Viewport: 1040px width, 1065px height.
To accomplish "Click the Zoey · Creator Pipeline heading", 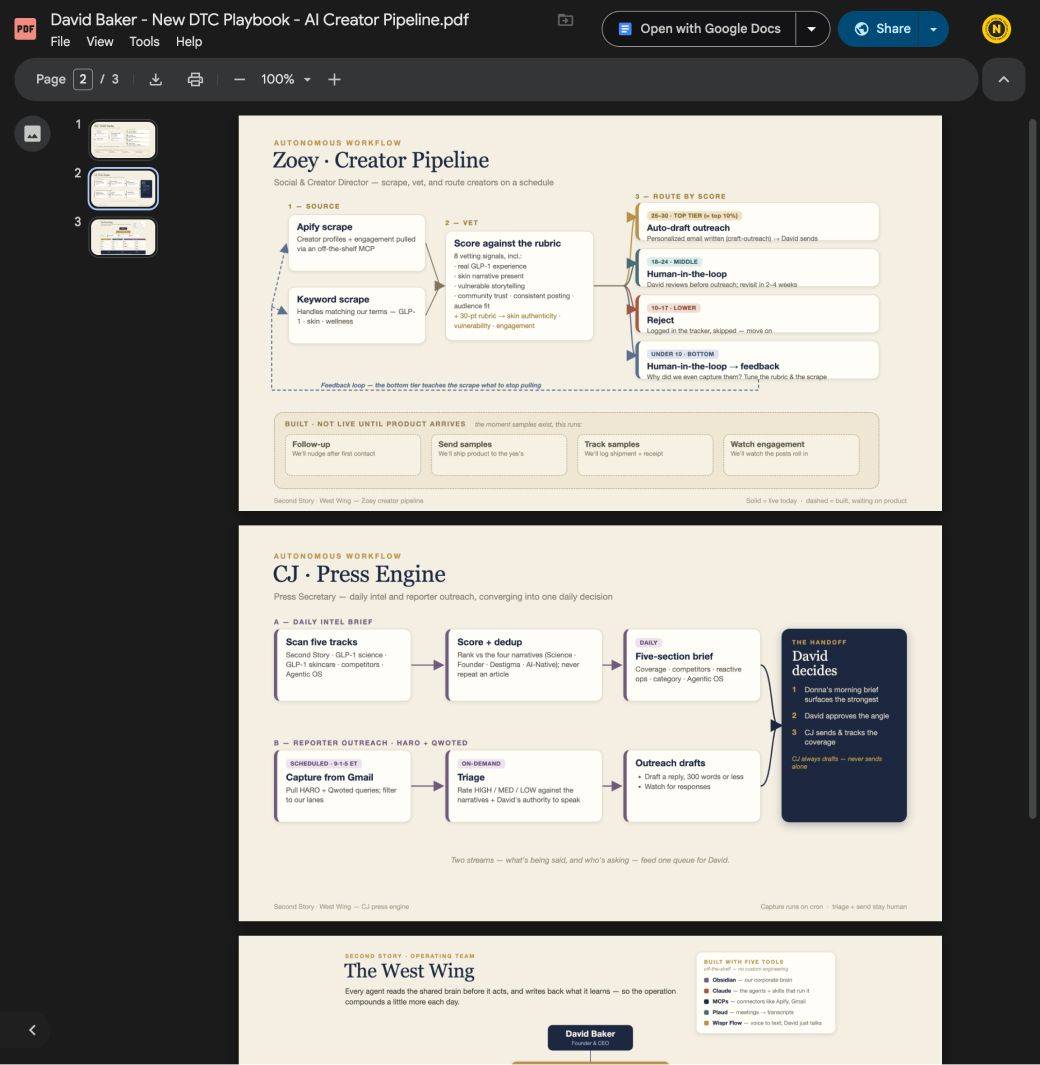I will point(380,160).
